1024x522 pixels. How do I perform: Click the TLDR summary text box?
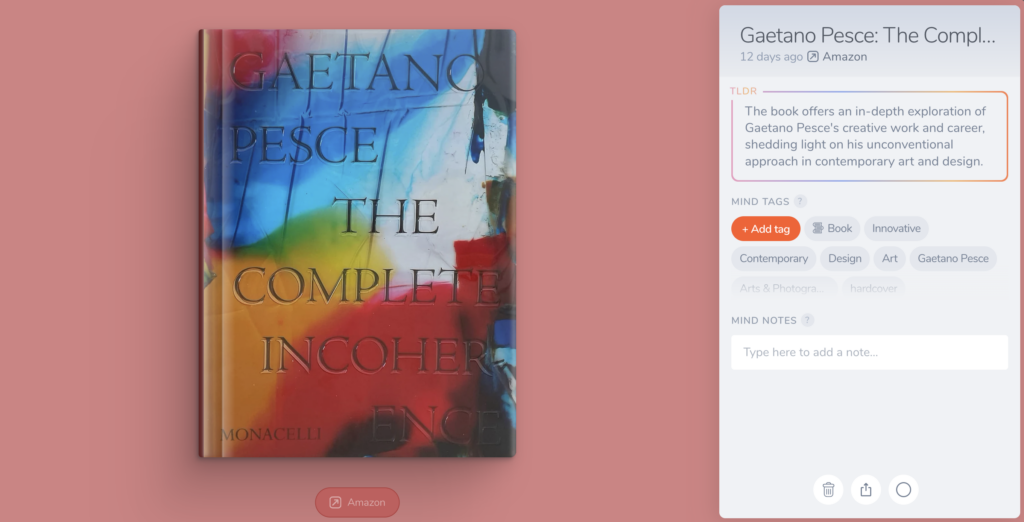tap(869, 136)
